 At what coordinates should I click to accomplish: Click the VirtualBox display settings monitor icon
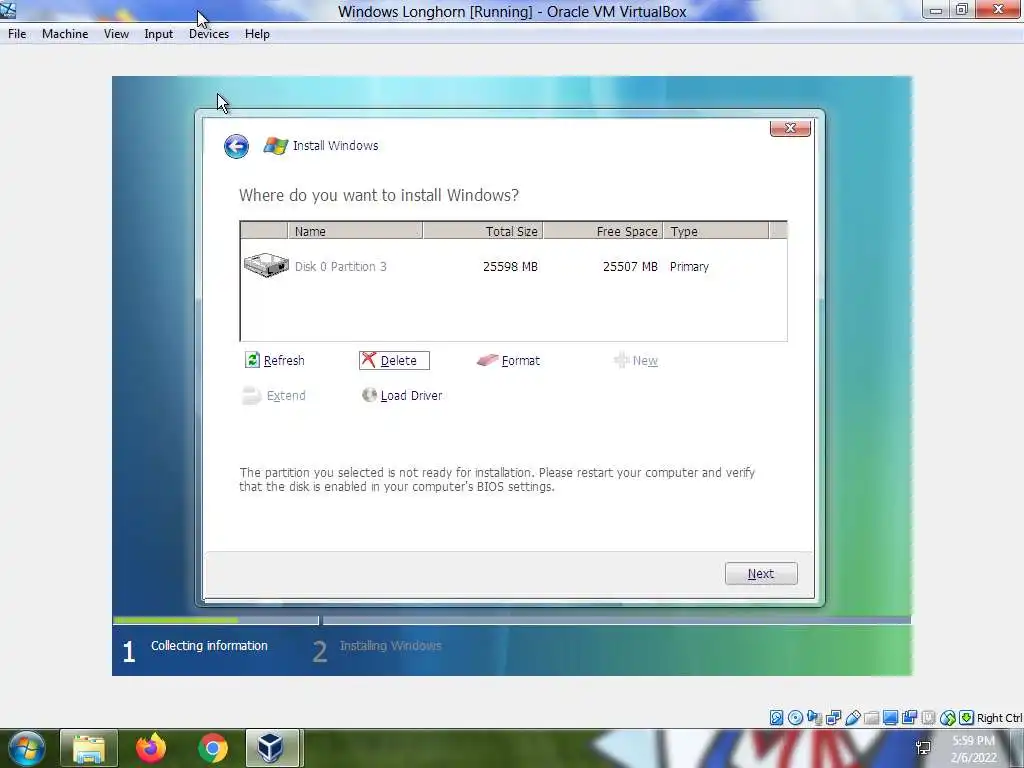click(x=890, y=718)
